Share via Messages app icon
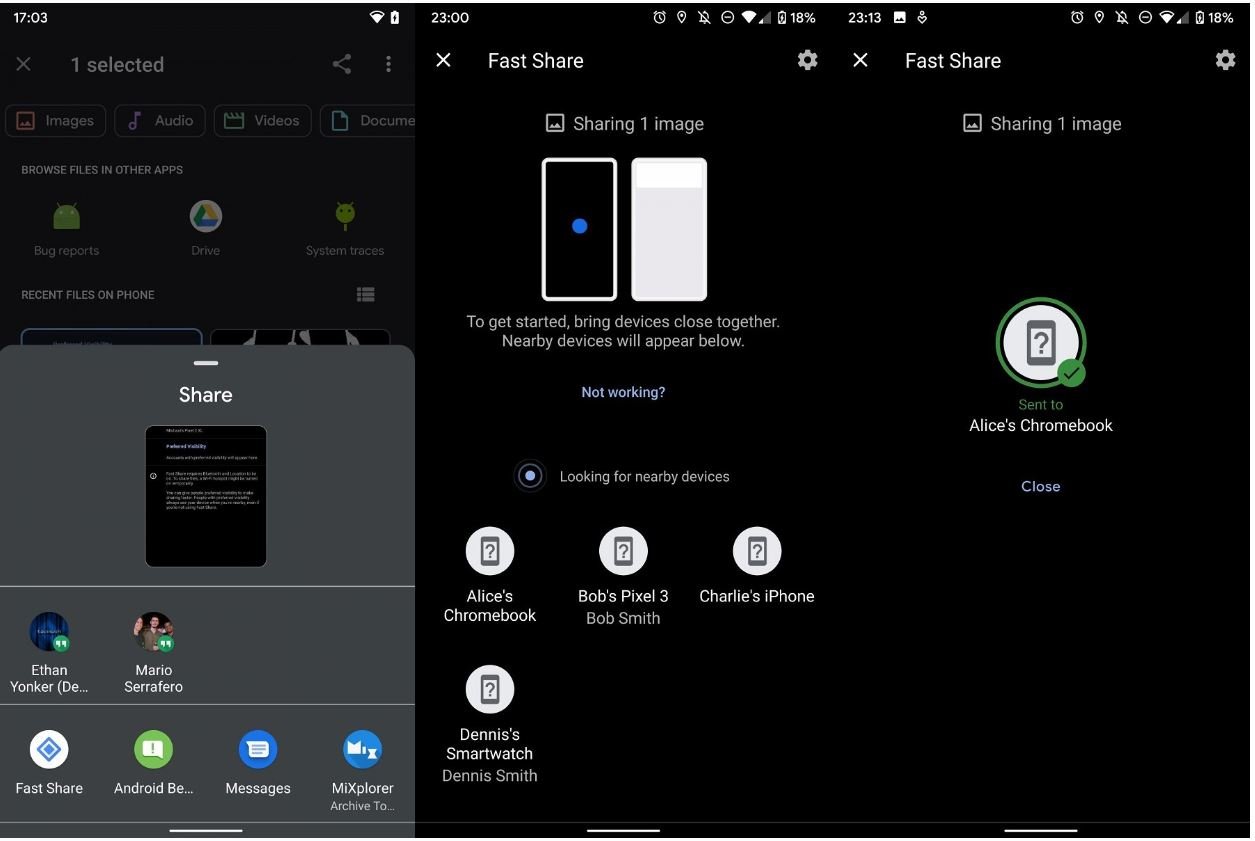The height and width of the screenshot is (841, 1255). [258, 750]
